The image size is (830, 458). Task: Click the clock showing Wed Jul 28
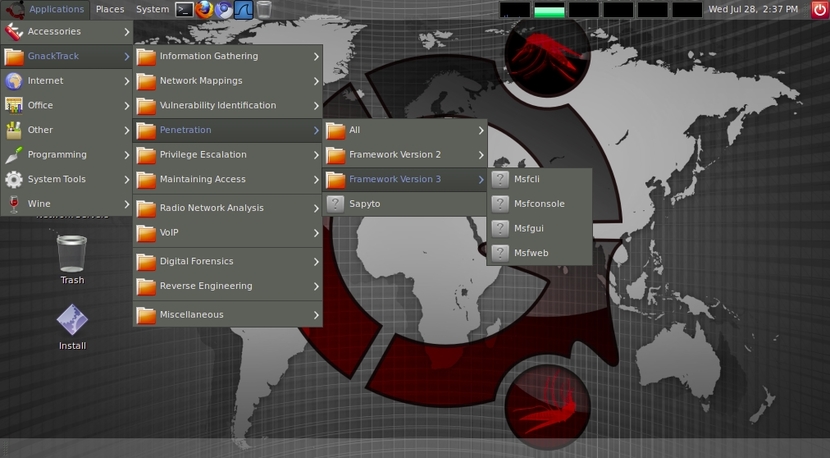[753, 10]
